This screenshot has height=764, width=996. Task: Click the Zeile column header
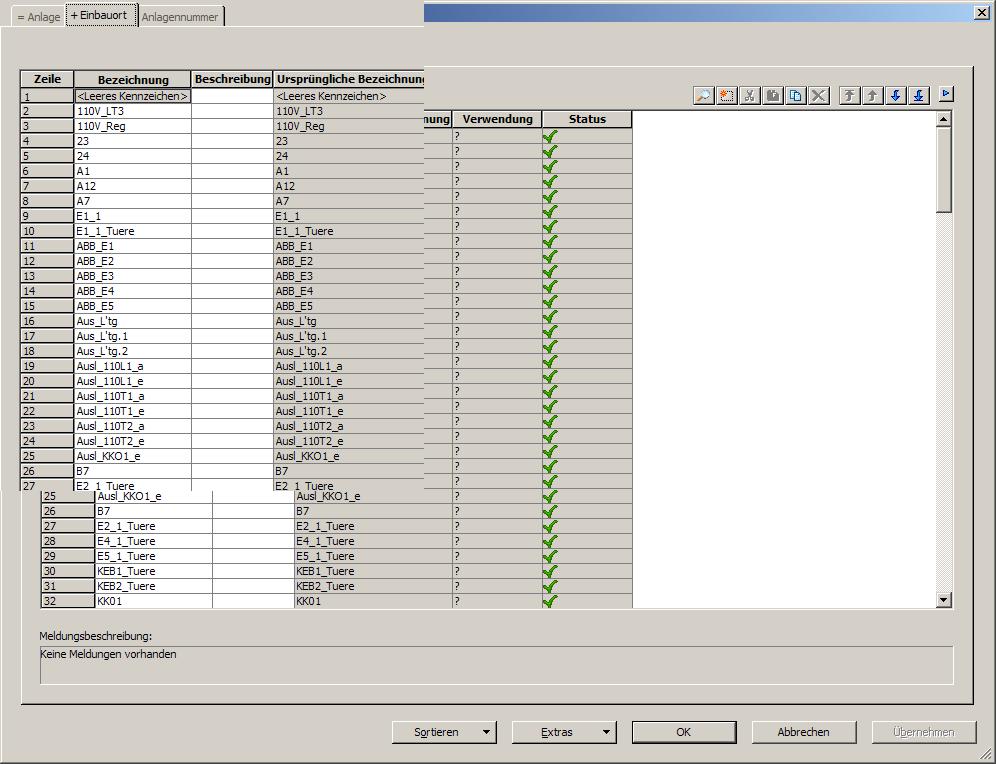tap(47, 79)
